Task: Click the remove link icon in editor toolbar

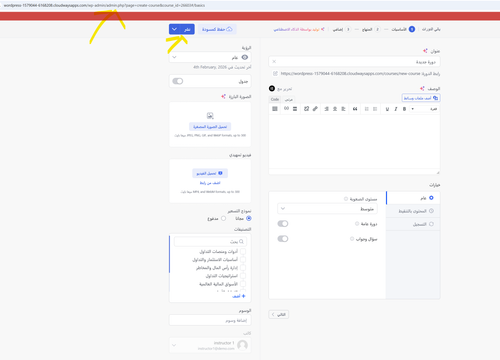Action: [306, 109]
